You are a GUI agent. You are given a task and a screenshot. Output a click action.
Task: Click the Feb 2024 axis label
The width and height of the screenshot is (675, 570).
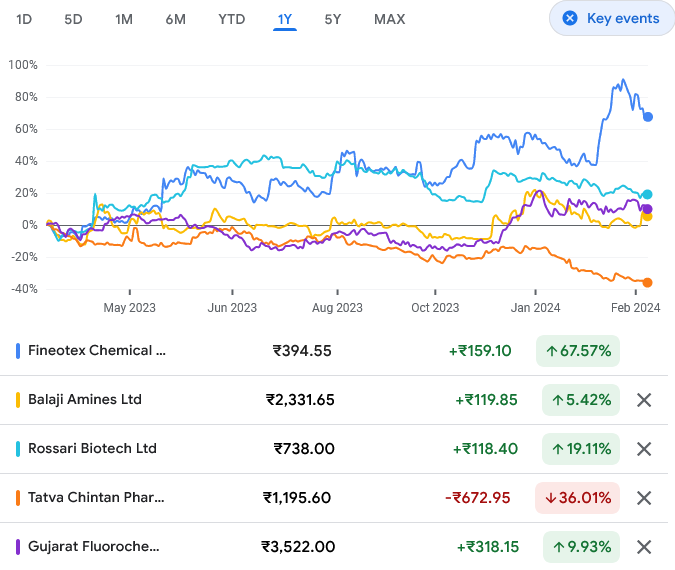tap(635, 308)
